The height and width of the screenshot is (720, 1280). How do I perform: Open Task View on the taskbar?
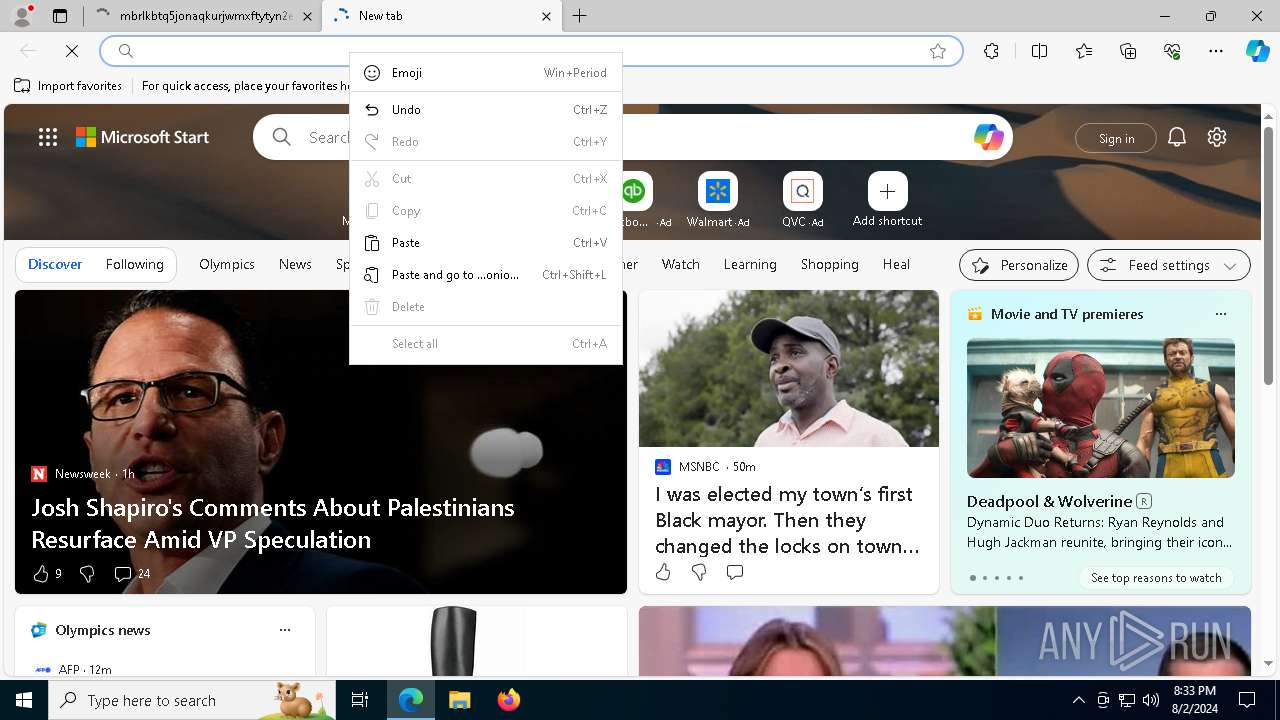point(360,700)
